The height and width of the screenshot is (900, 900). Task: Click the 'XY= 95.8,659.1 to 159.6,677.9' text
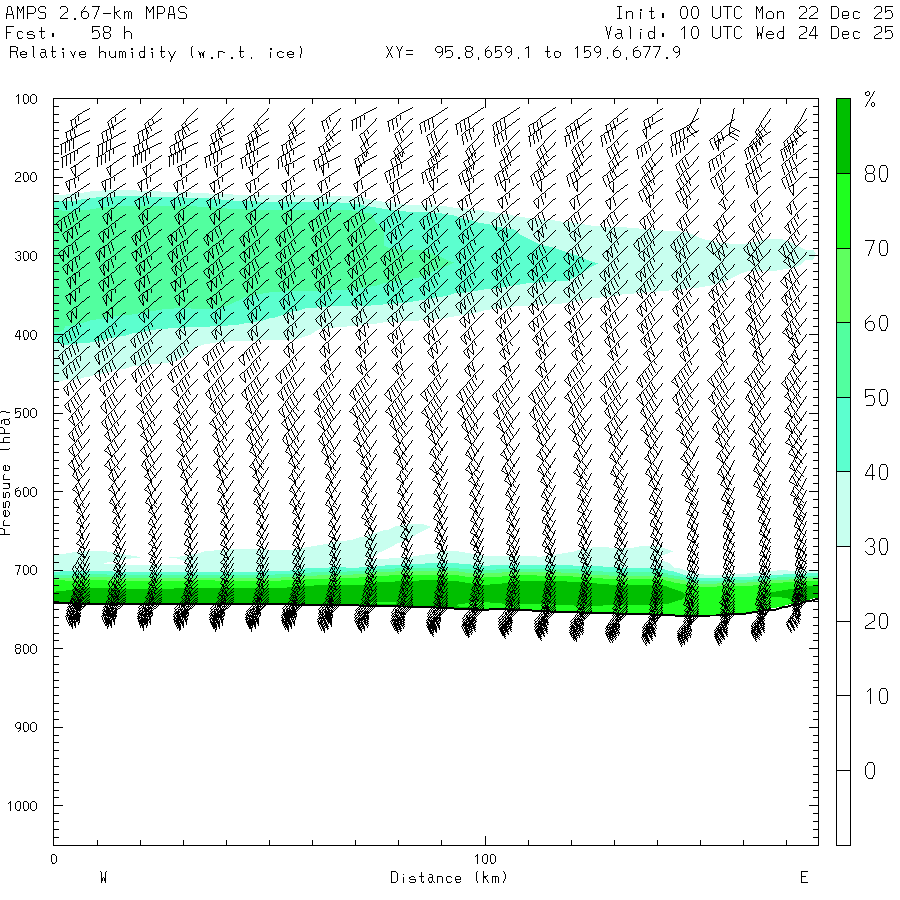533,53
